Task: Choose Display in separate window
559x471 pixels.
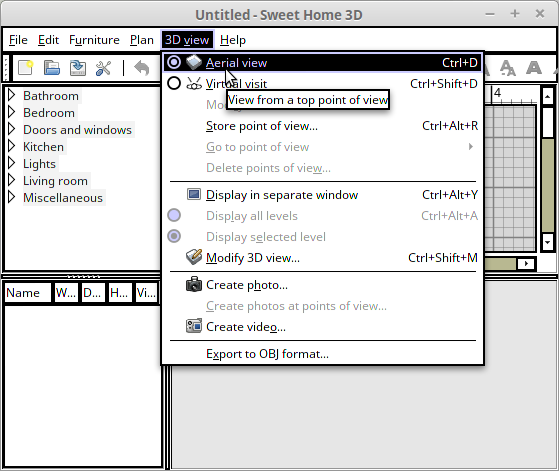Action: click(323, 195)
